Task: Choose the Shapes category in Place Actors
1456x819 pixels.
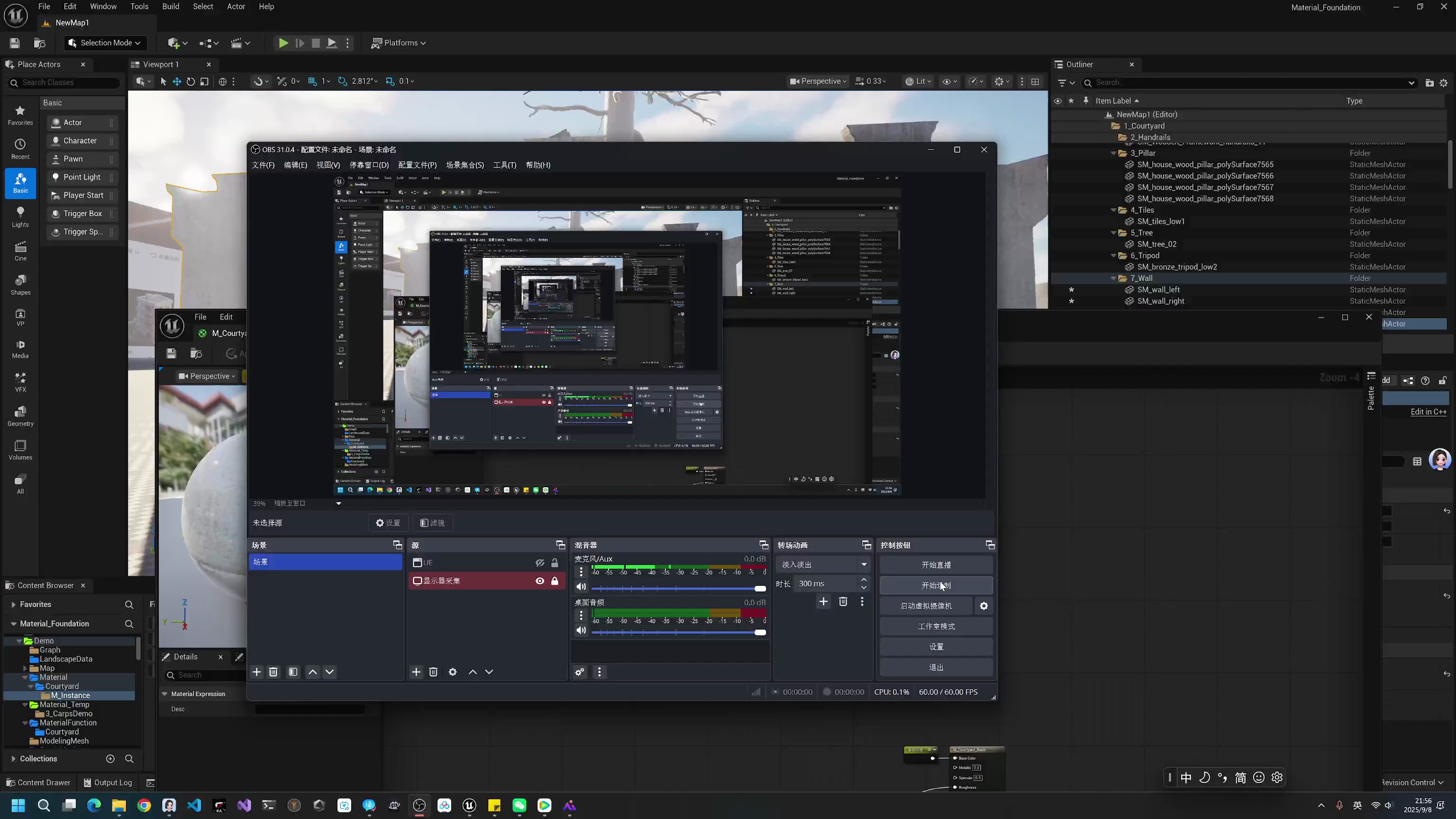Action: [20, 285]
